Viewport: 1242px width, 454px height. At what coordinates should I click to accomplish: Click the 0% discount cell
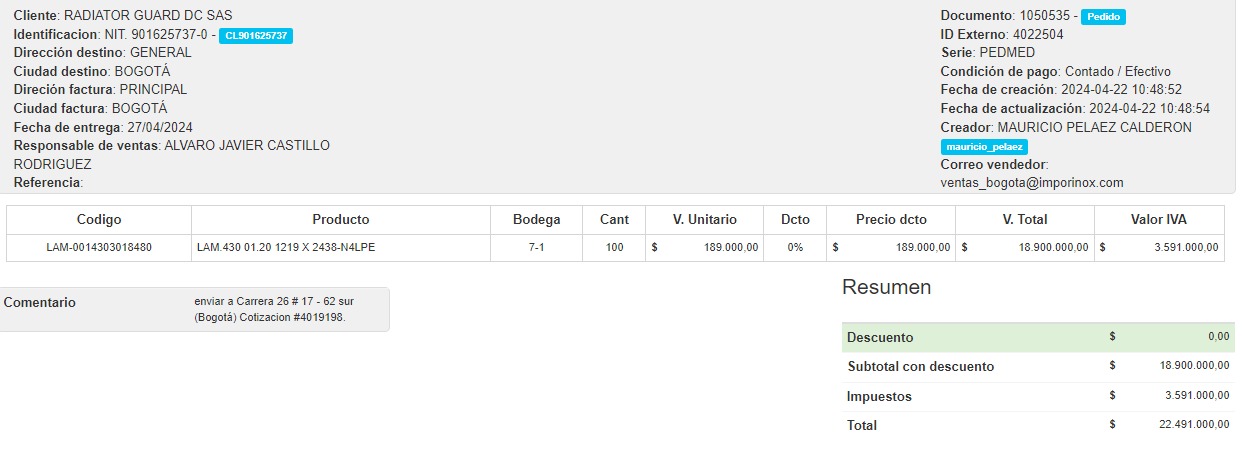coord(795,248)
